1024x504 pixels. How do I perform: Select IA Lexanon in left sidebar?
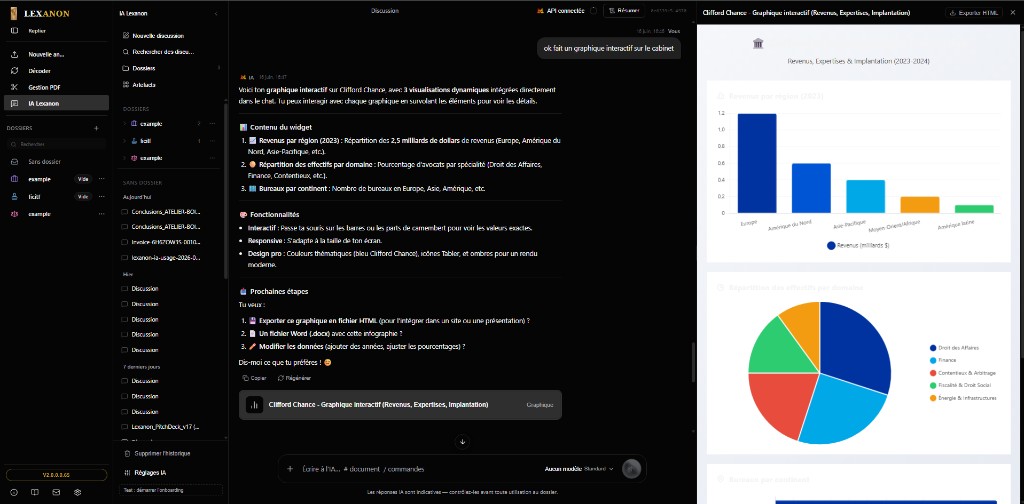click(x=56, y=103)
